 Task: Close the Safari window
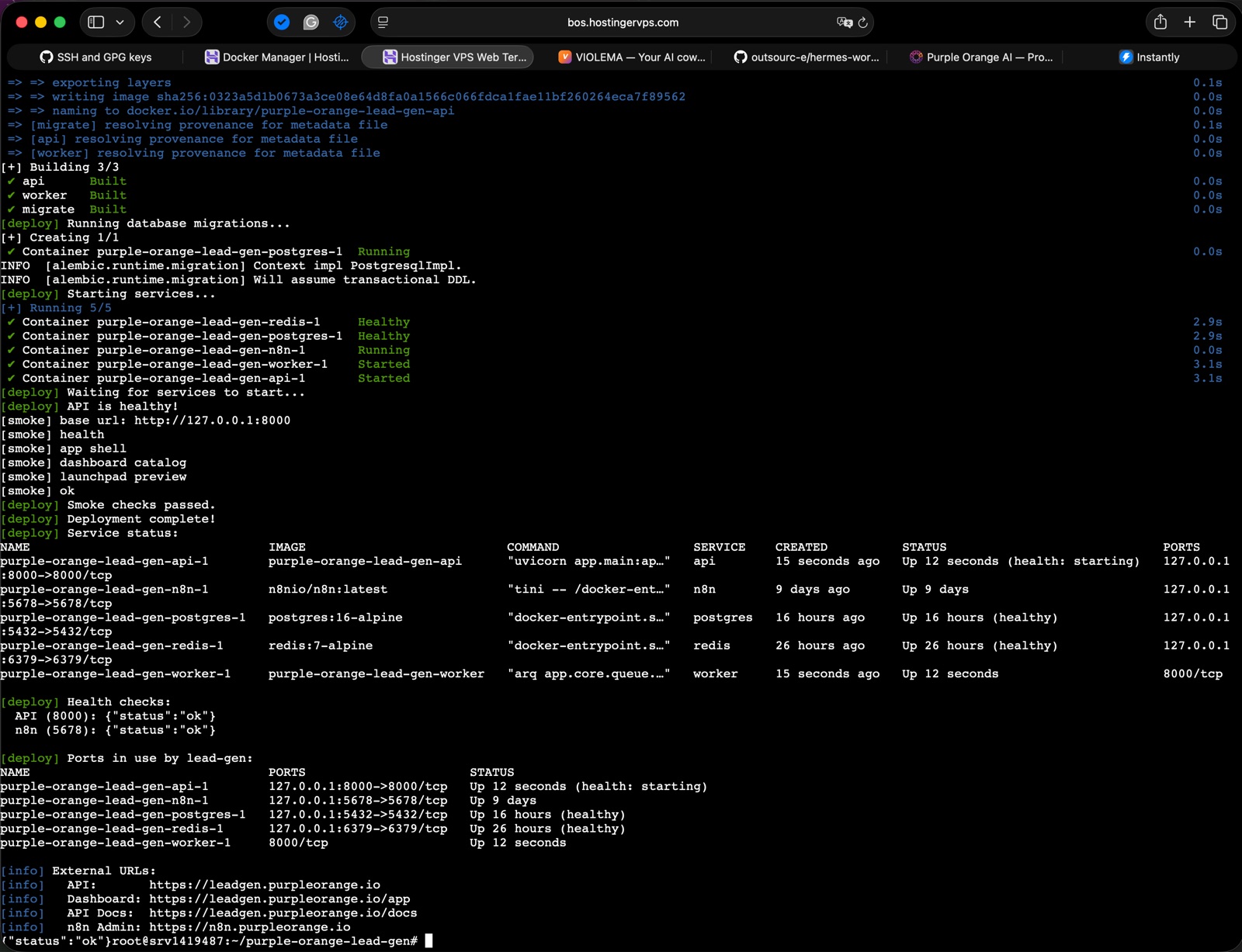[22, 23]
